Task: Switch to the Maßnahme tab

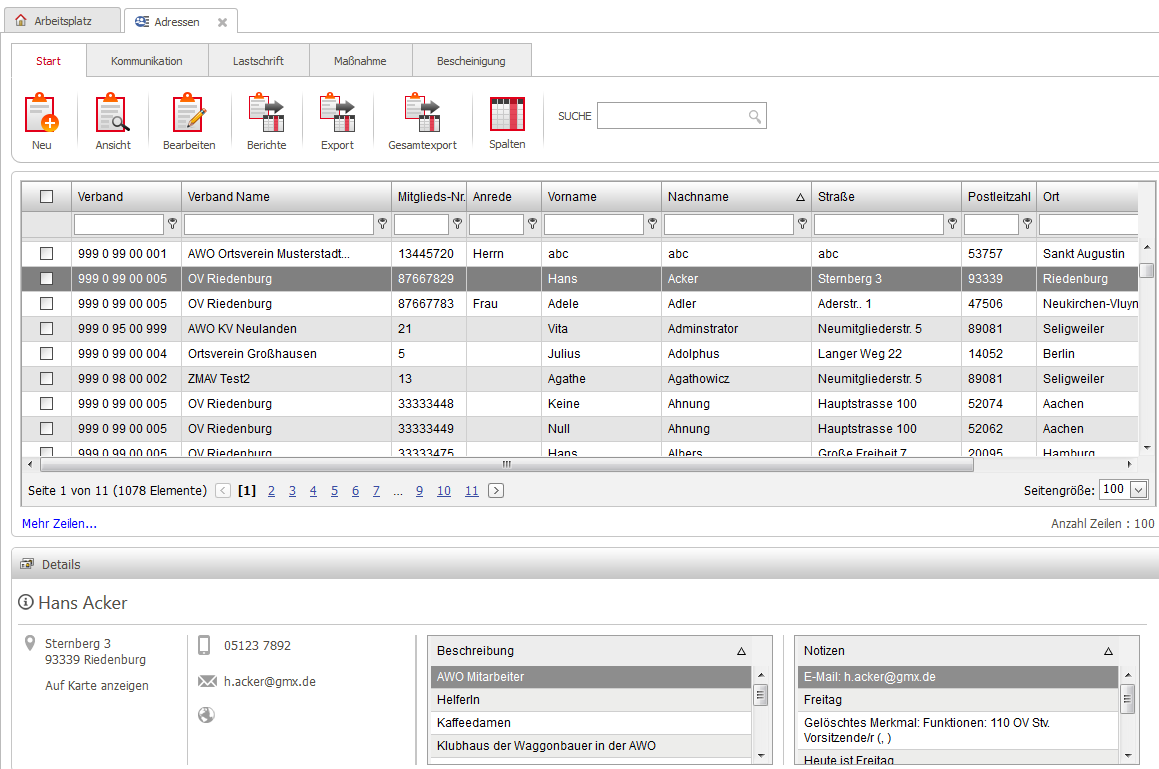Action: [x=360, y=61]
